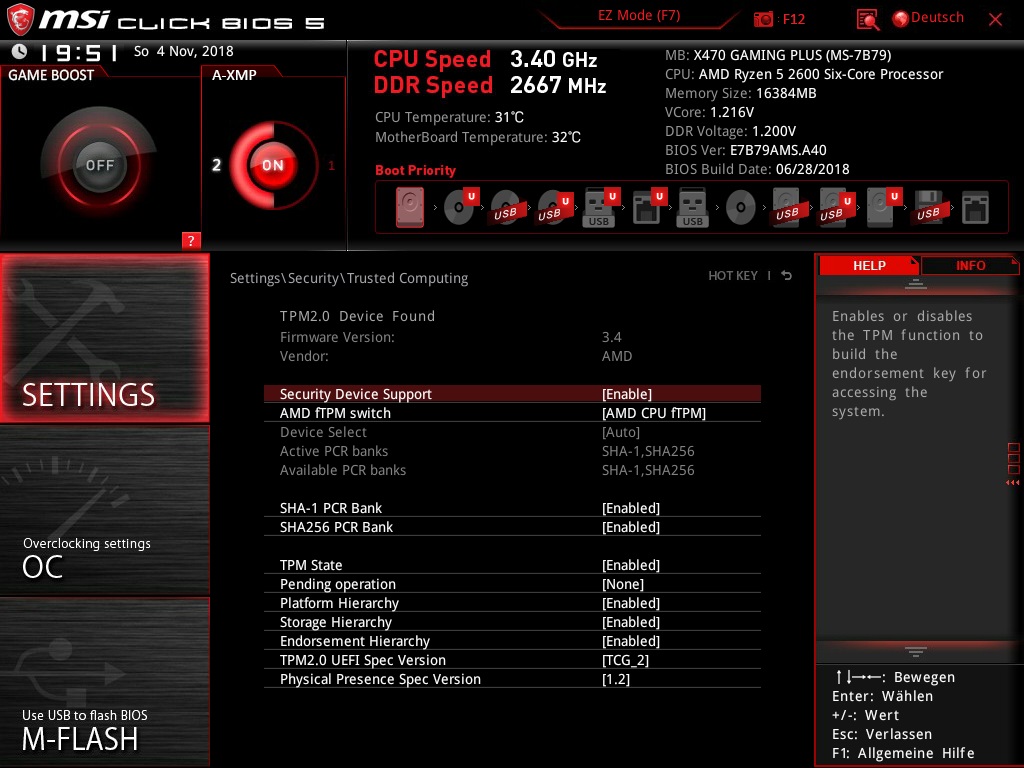The width and height of the screenshot is (1024, 768).
Task: Select the floppy USB boot device icon
Action: click(928, 208)
